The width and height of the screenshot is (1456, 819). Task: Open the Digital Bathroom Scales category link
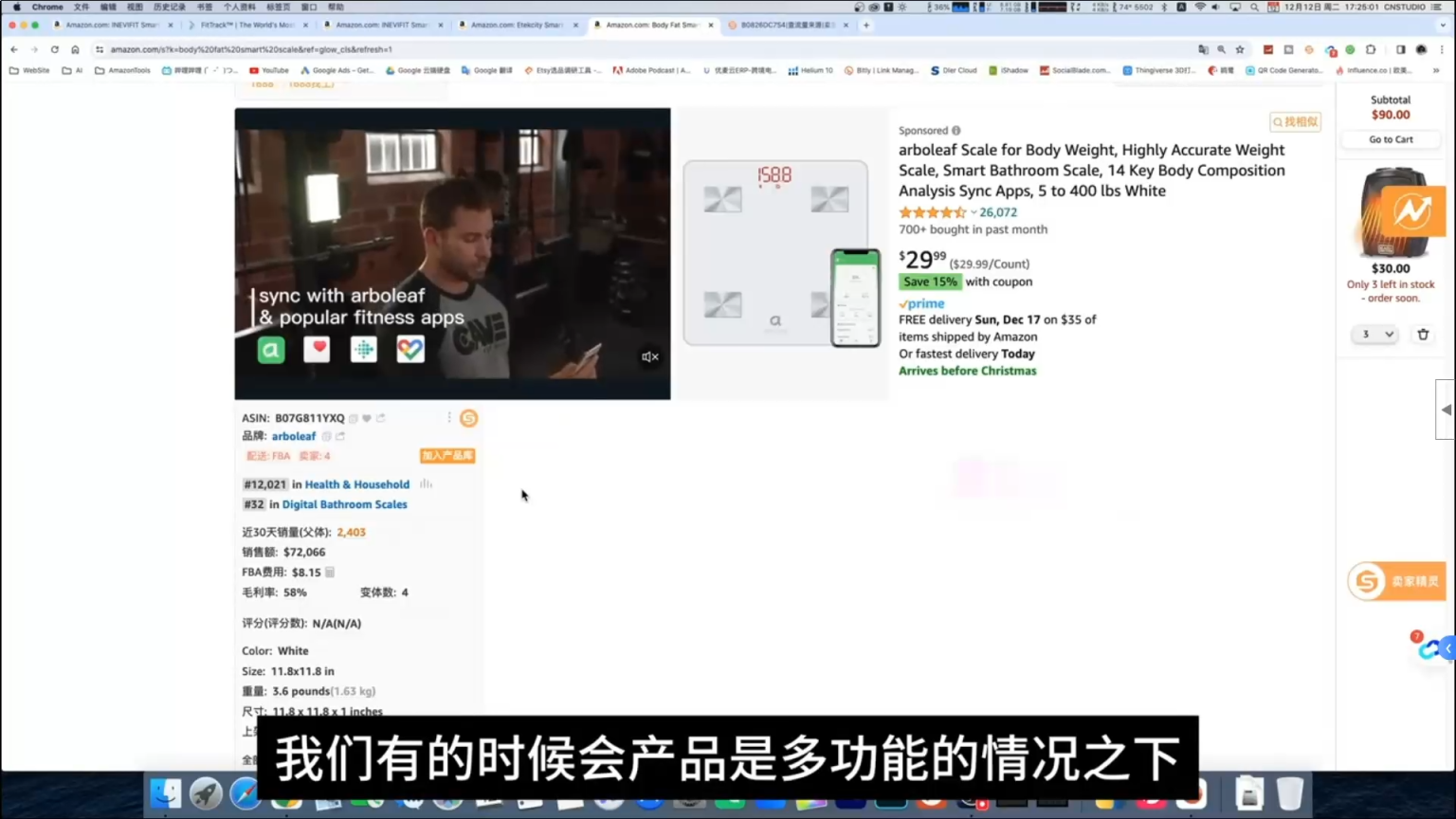344,504
